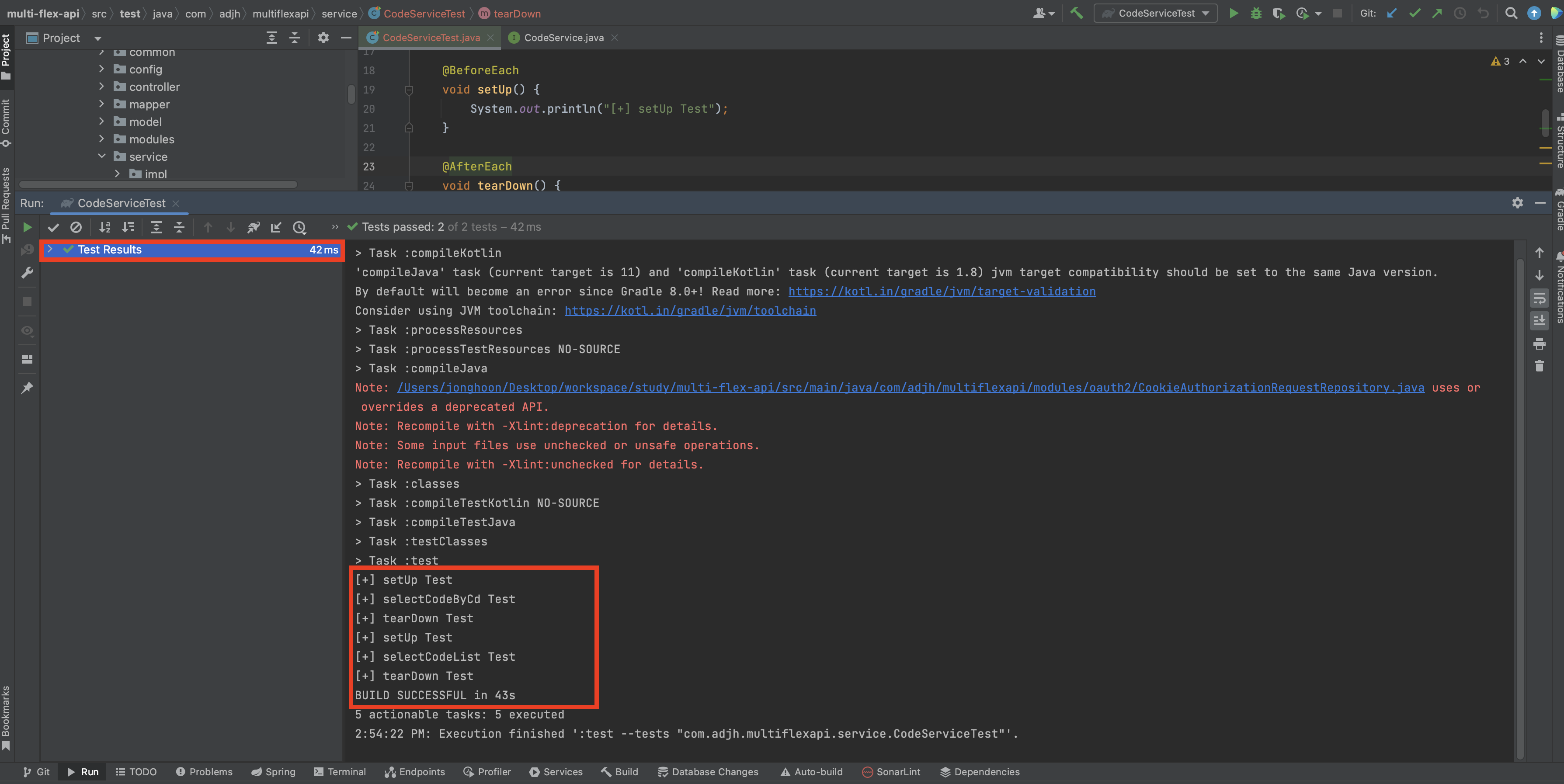Clear console with trash icon

coord(1539,366)
